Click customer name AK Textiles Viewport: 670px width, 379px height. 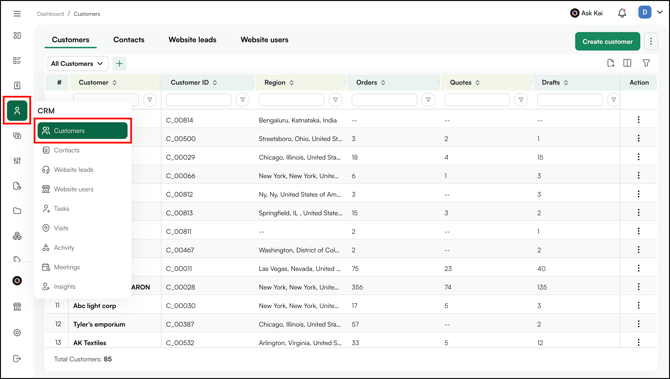pos(90,343)
